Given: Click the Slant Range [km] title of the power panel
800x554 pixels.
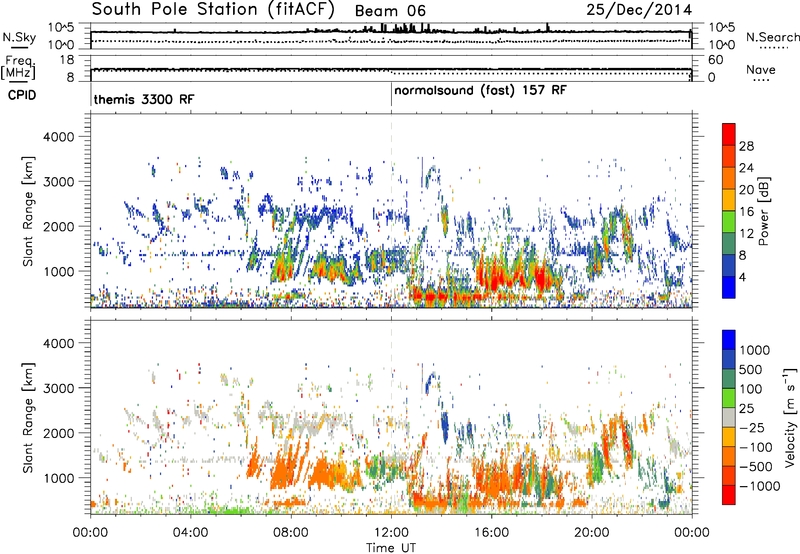Looking at the screenshot, I should (28, 211).
